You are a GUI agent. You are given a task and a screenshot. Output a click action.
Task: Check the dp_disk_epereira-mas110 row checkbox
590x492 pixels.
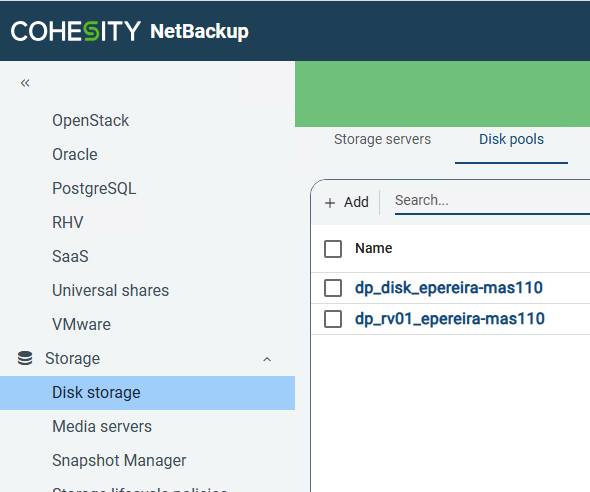point(333,288)
